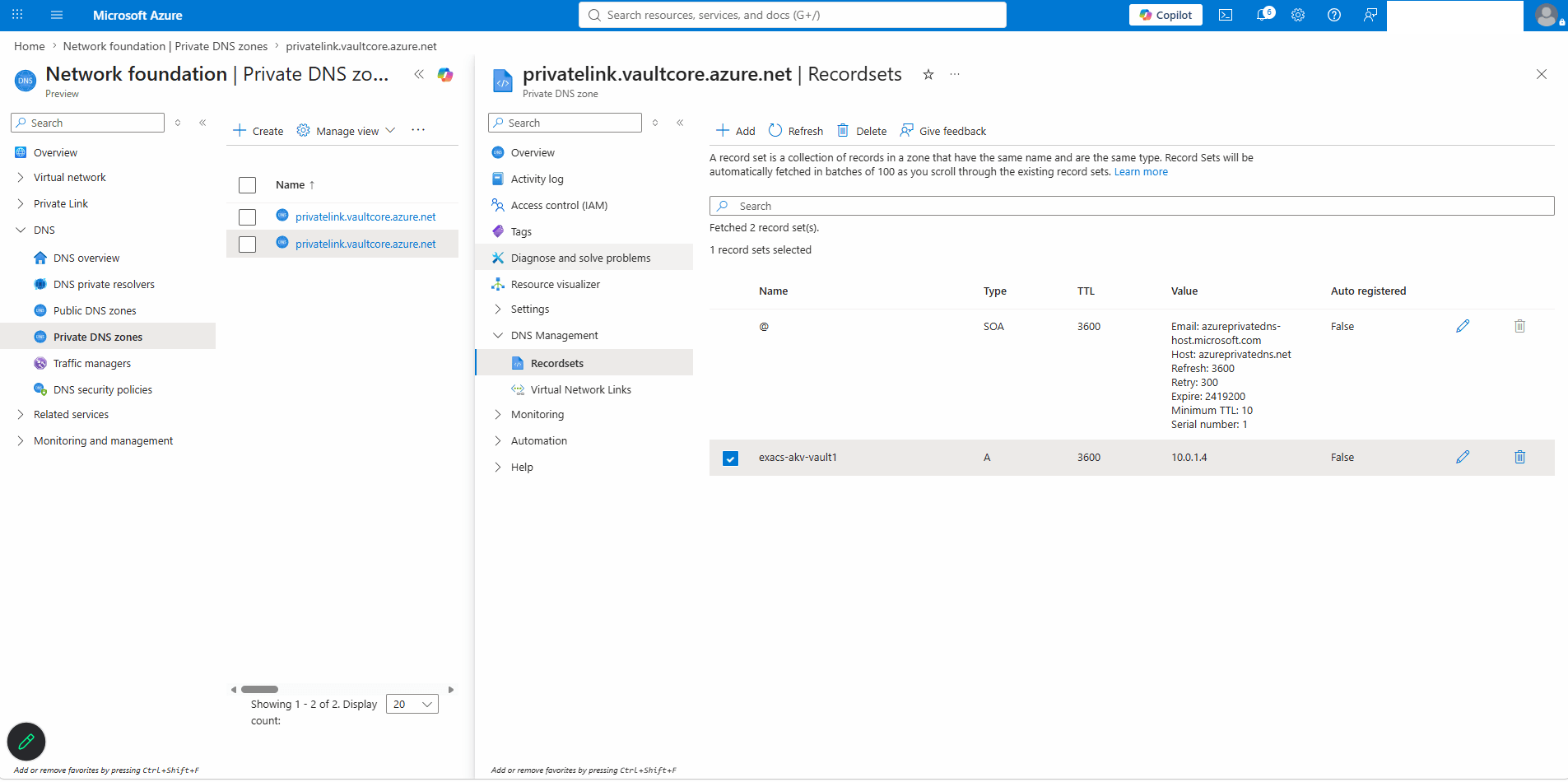Click Delete in the recordsets toolbar
1568x782 pixels.
[862, 131]
